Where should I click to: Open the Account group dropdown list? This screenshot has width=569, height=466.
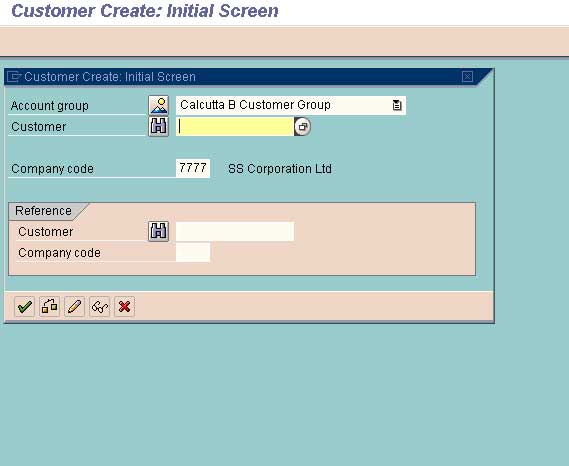pyautogui.click(x=397, y=105)
